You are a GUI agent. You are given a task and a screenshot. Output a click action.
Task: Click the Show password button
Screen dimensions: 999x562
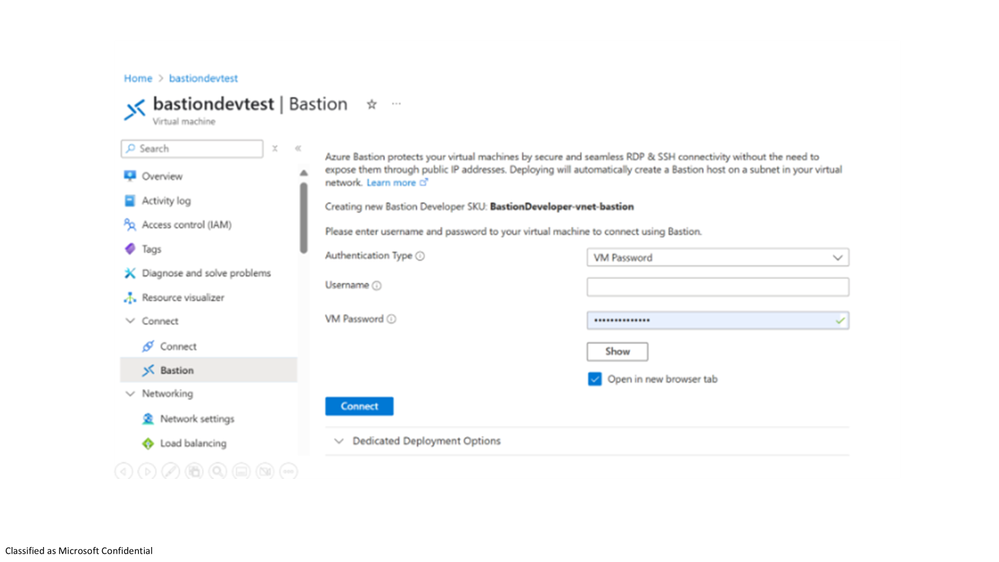617,352
